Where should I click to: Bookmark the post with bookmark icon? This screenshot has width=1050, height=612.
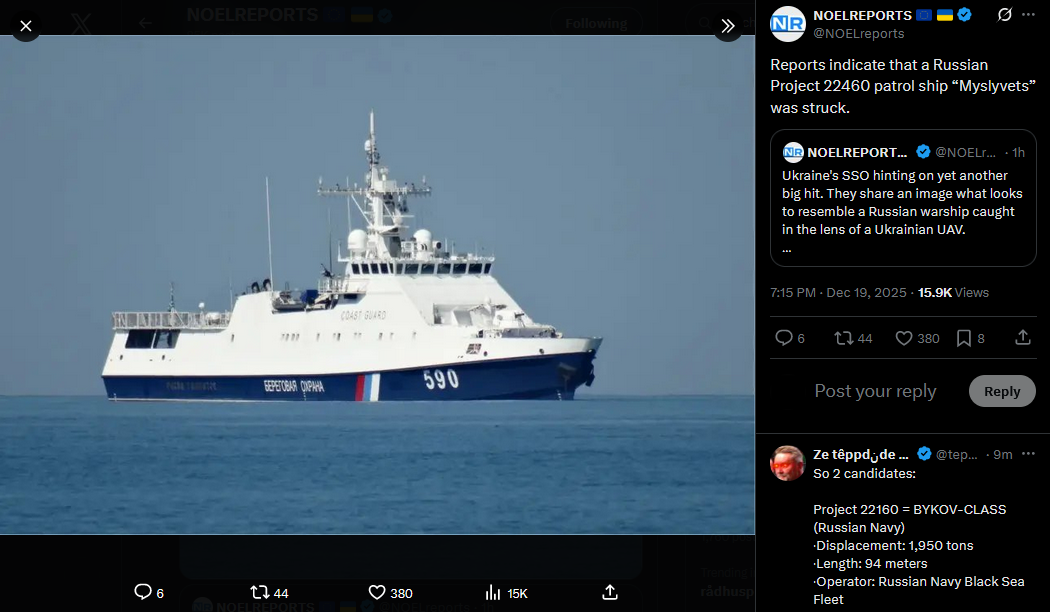(x=964, y=338)
